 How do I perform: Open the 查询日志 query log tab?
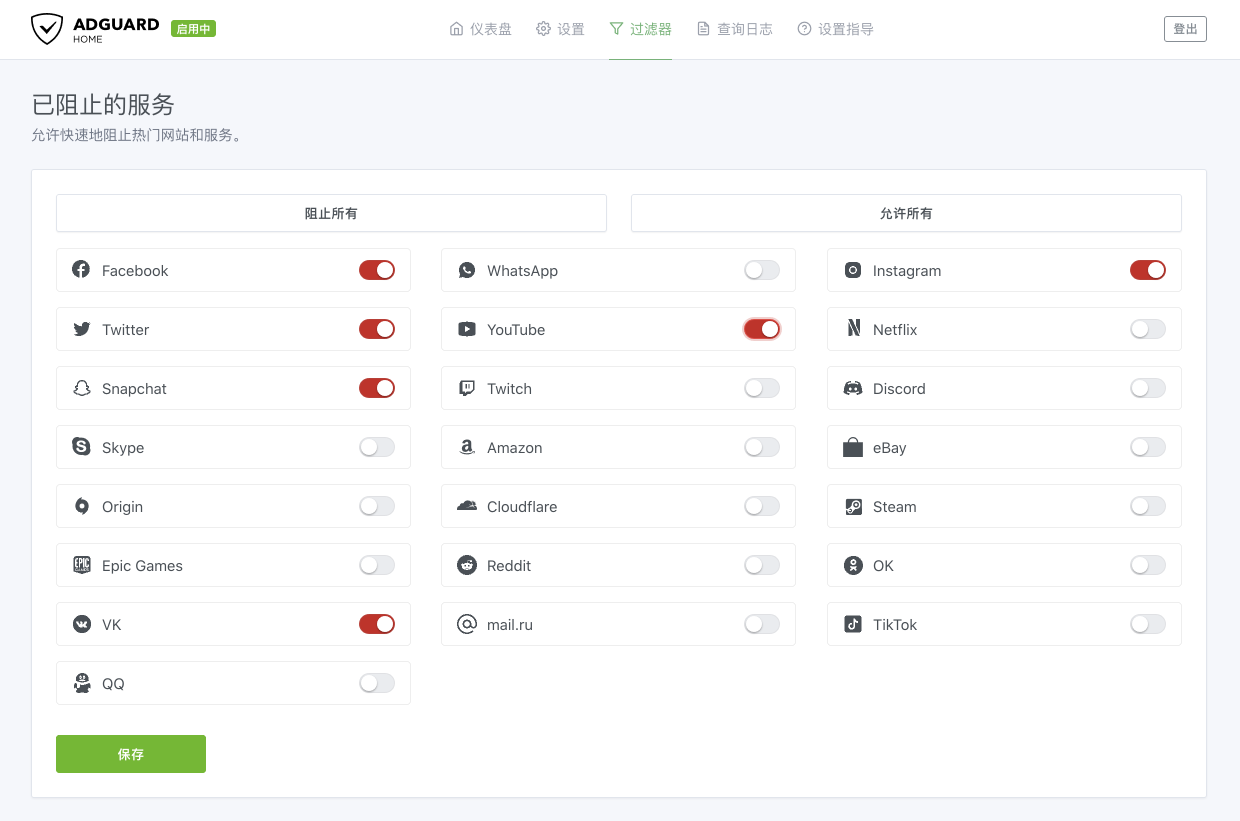pyautogui.click(x=734, y=29)
